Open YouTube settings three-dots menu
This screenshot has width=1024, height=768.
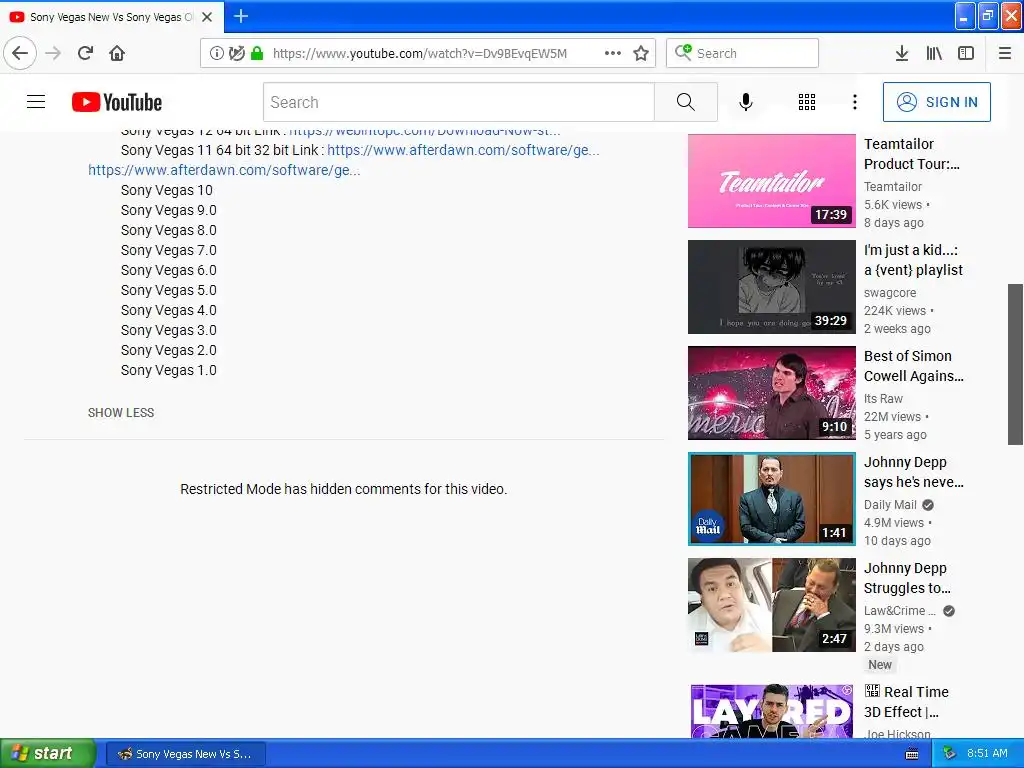(854, 102)
